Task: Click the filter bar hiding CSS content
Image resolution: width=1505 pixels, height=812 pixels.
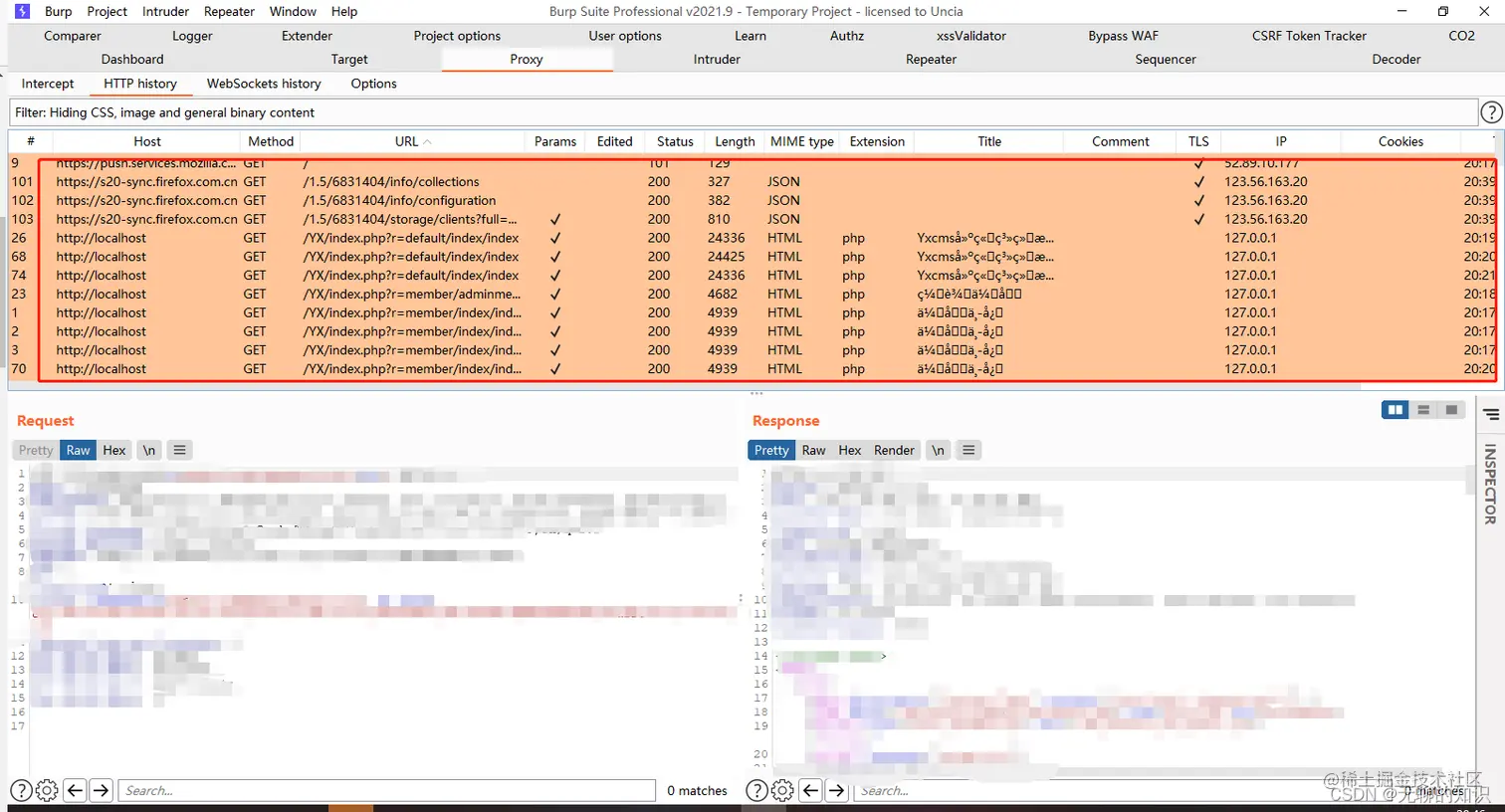Action: coord(742,112)
